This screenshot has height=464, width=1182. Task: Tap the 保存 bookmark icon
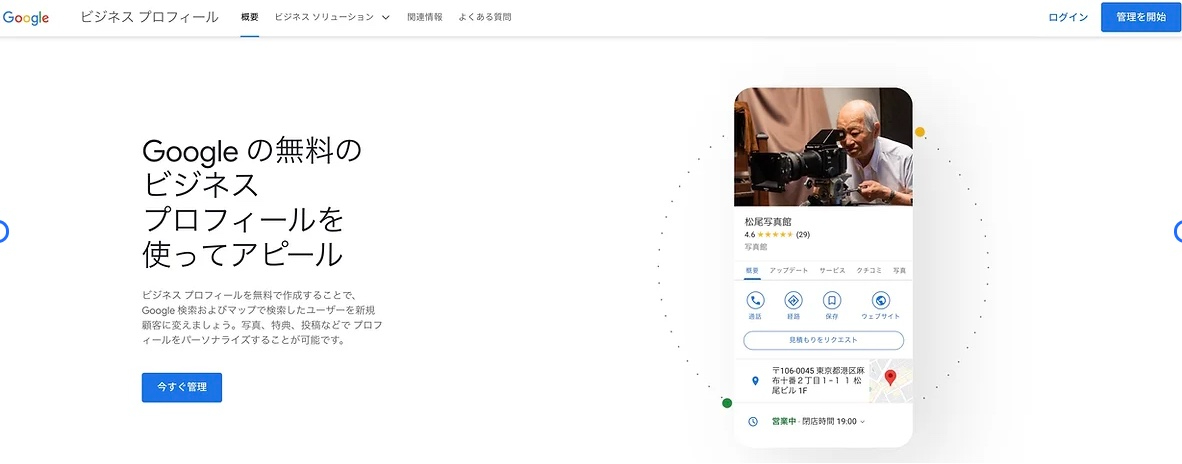(x=831, y=301)
